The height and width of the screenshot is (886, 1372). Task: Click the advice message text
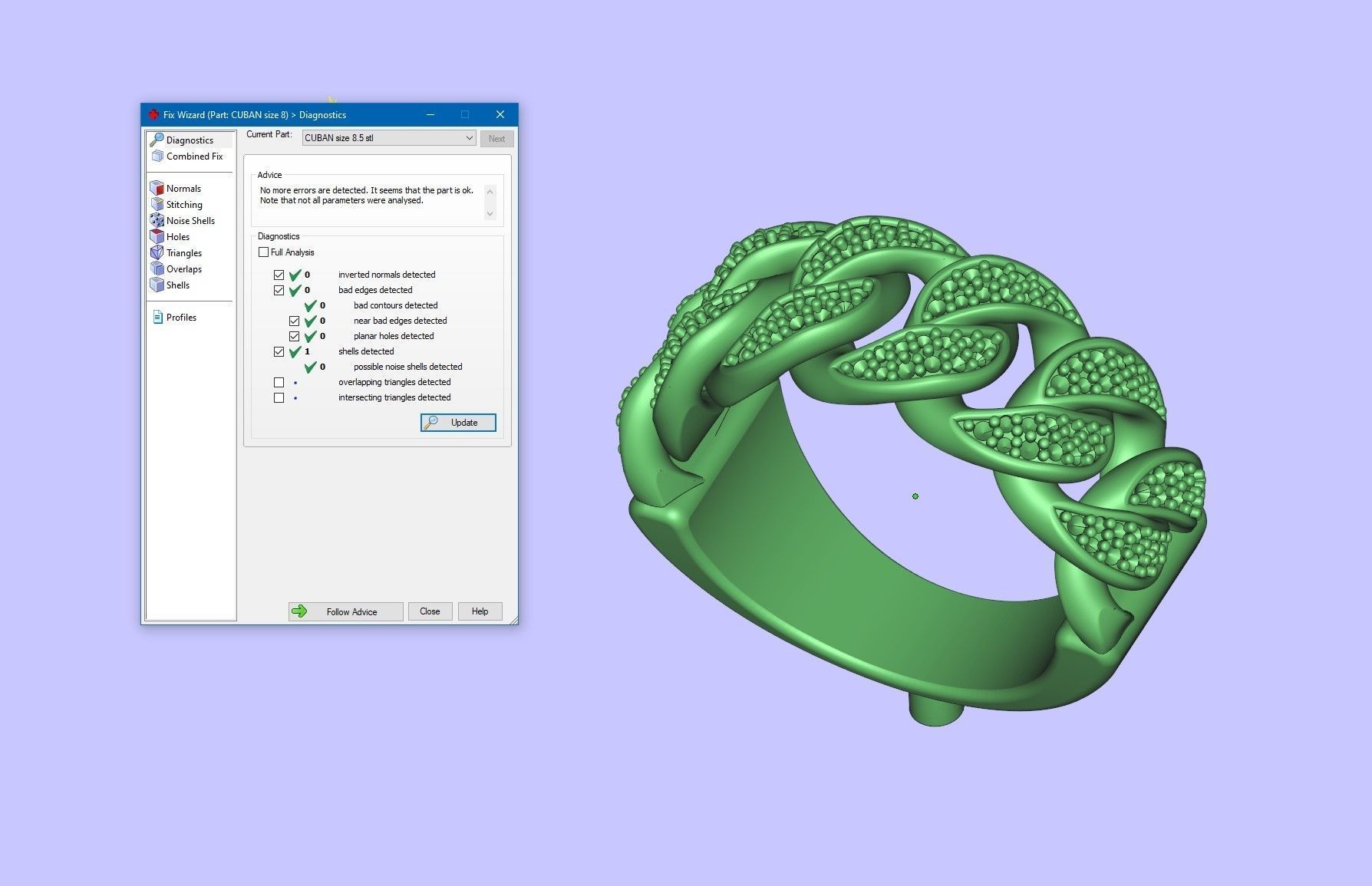pos(367,195)
